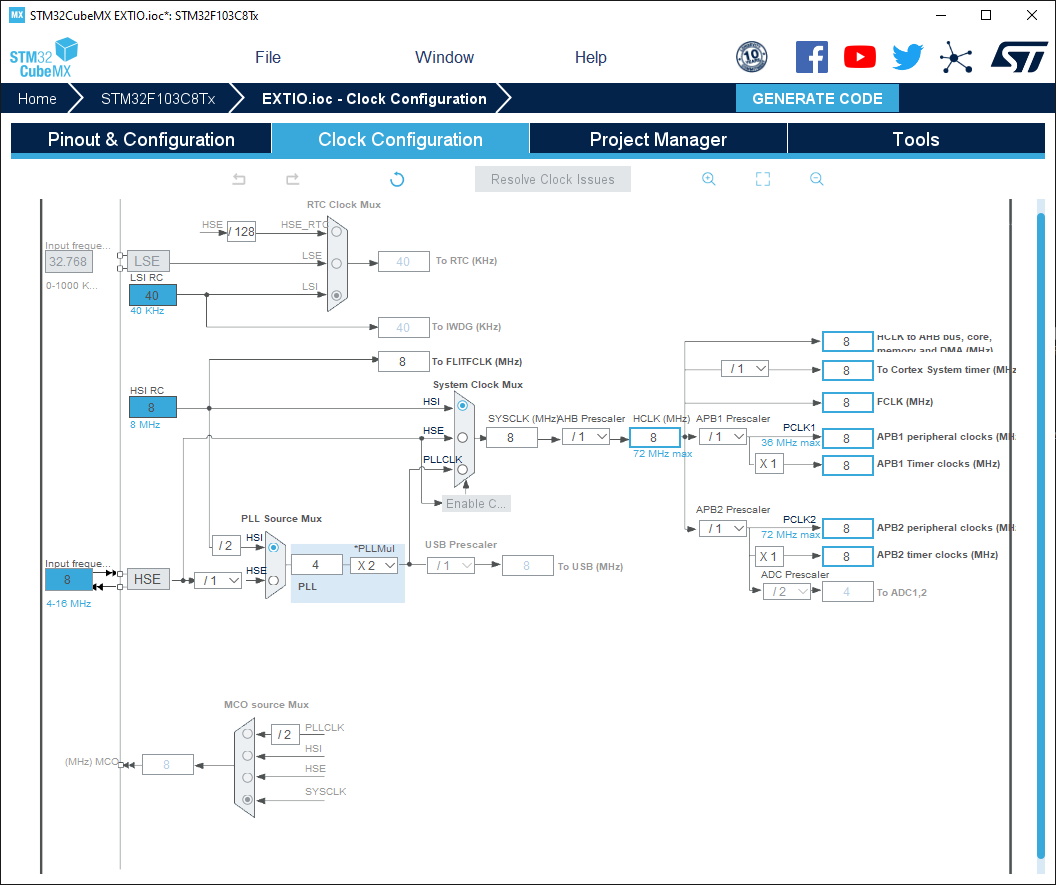Zoom out of the clock diagram

point(816,179)
